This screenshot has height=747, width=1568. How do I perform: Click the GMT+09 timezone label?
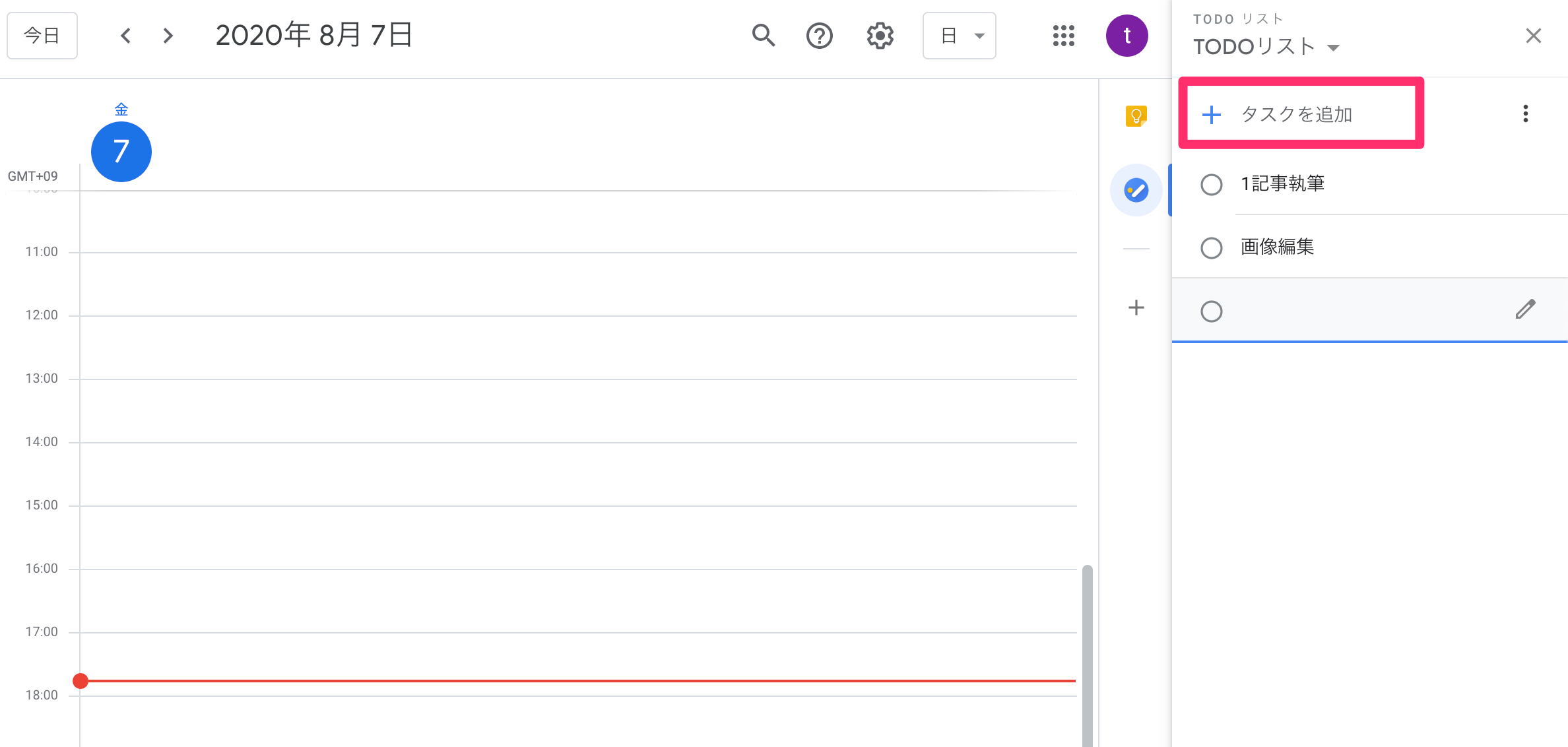(x=33, y=176)
